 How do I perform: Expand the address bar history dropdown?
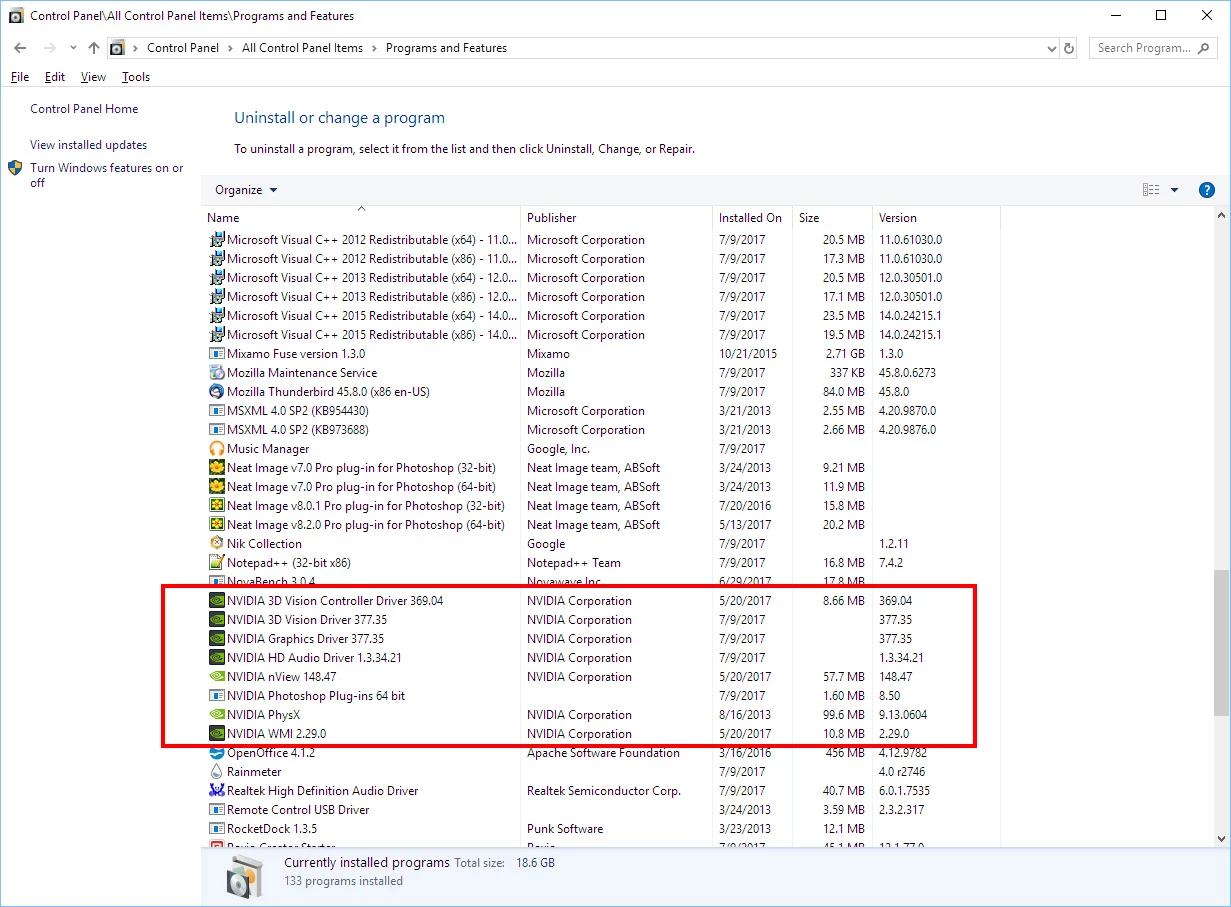click(x=1051, y=48)
